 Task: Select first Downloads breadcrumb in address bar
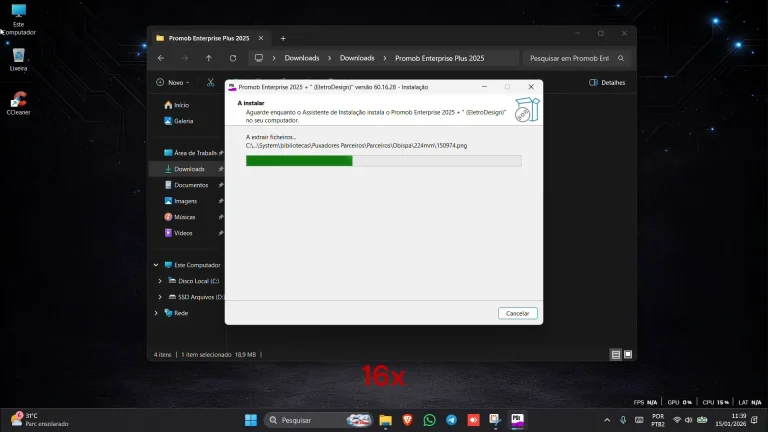coord(302,58)
